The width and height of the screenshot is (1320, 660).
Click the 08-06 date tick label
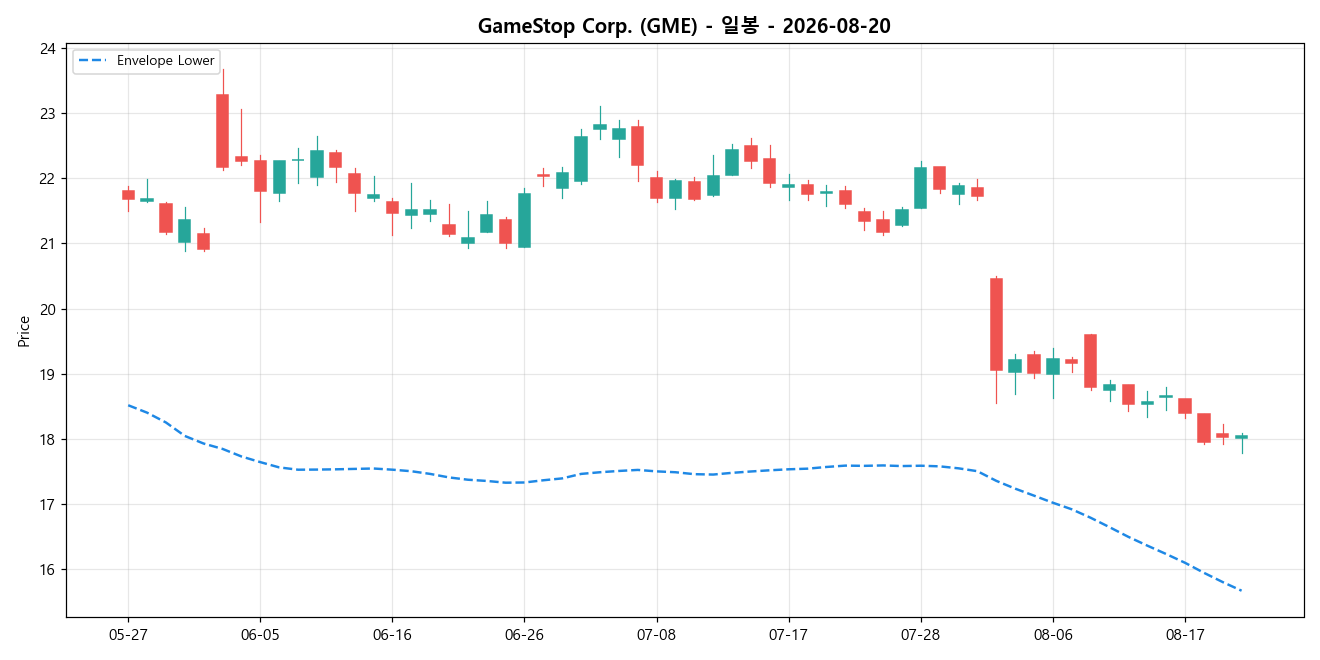[x=1053, y=634]
